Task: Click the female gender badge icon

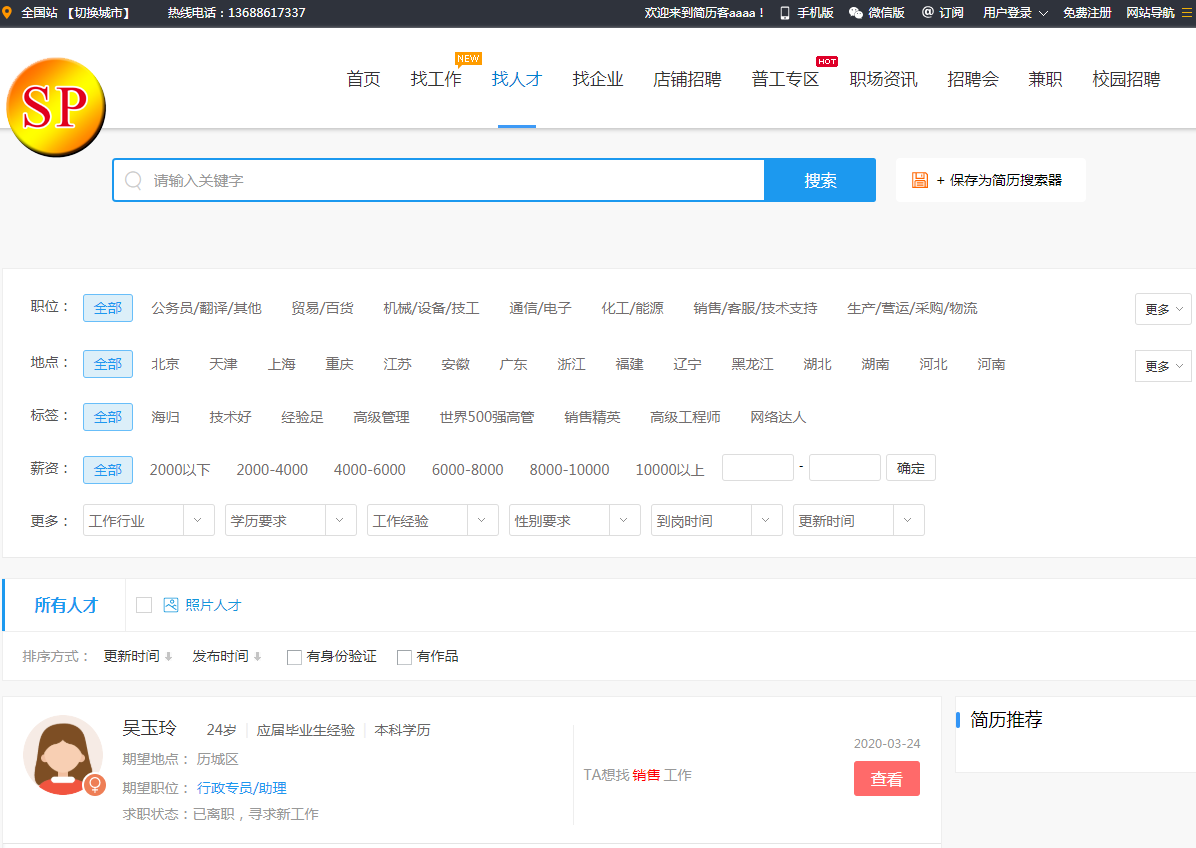Action: coord(95,784)
